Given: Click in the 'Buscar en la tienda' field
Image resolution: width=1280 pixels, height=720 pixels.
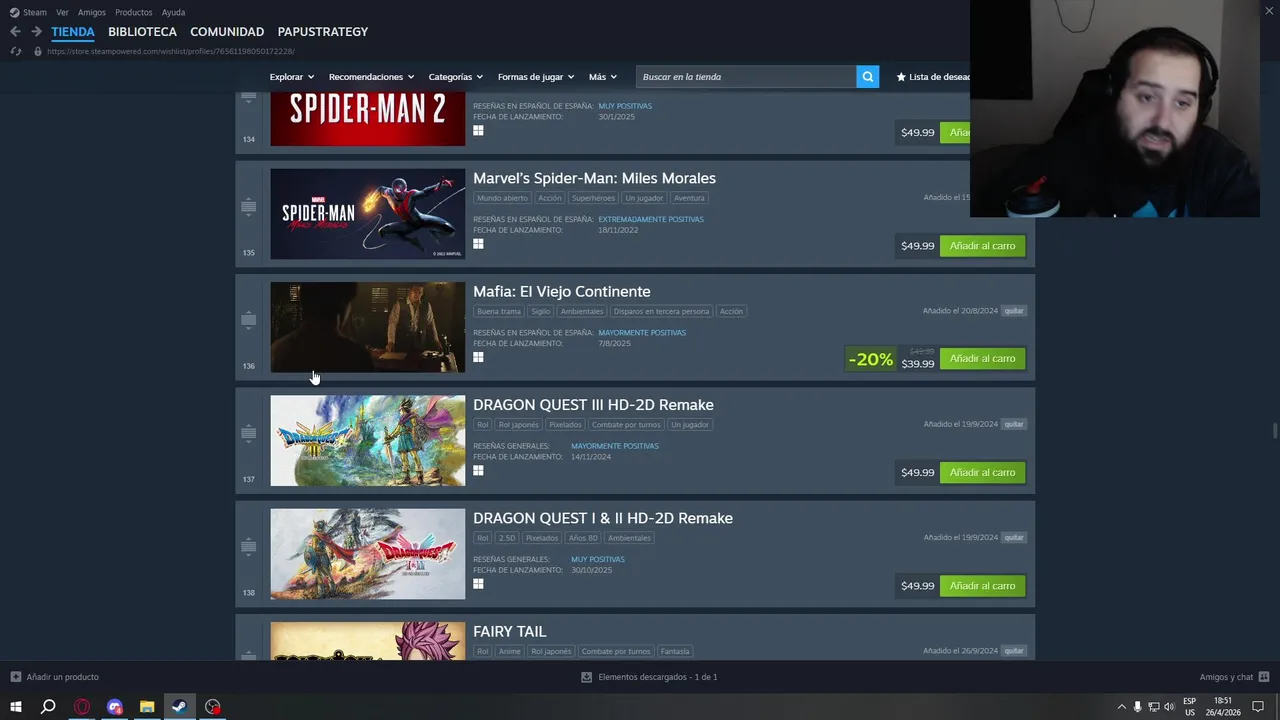Looking at the screenshot, I should click(x=746, y=77).
